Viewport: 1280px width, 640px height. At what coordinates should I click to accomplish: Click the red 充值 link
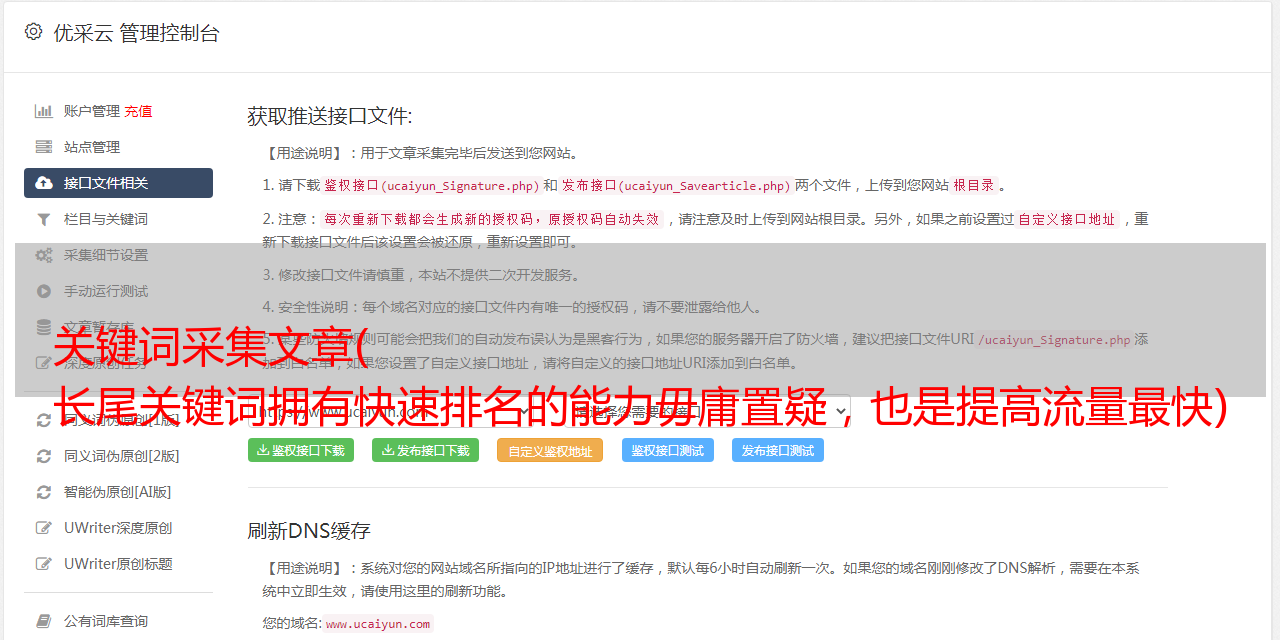[138, 111]
